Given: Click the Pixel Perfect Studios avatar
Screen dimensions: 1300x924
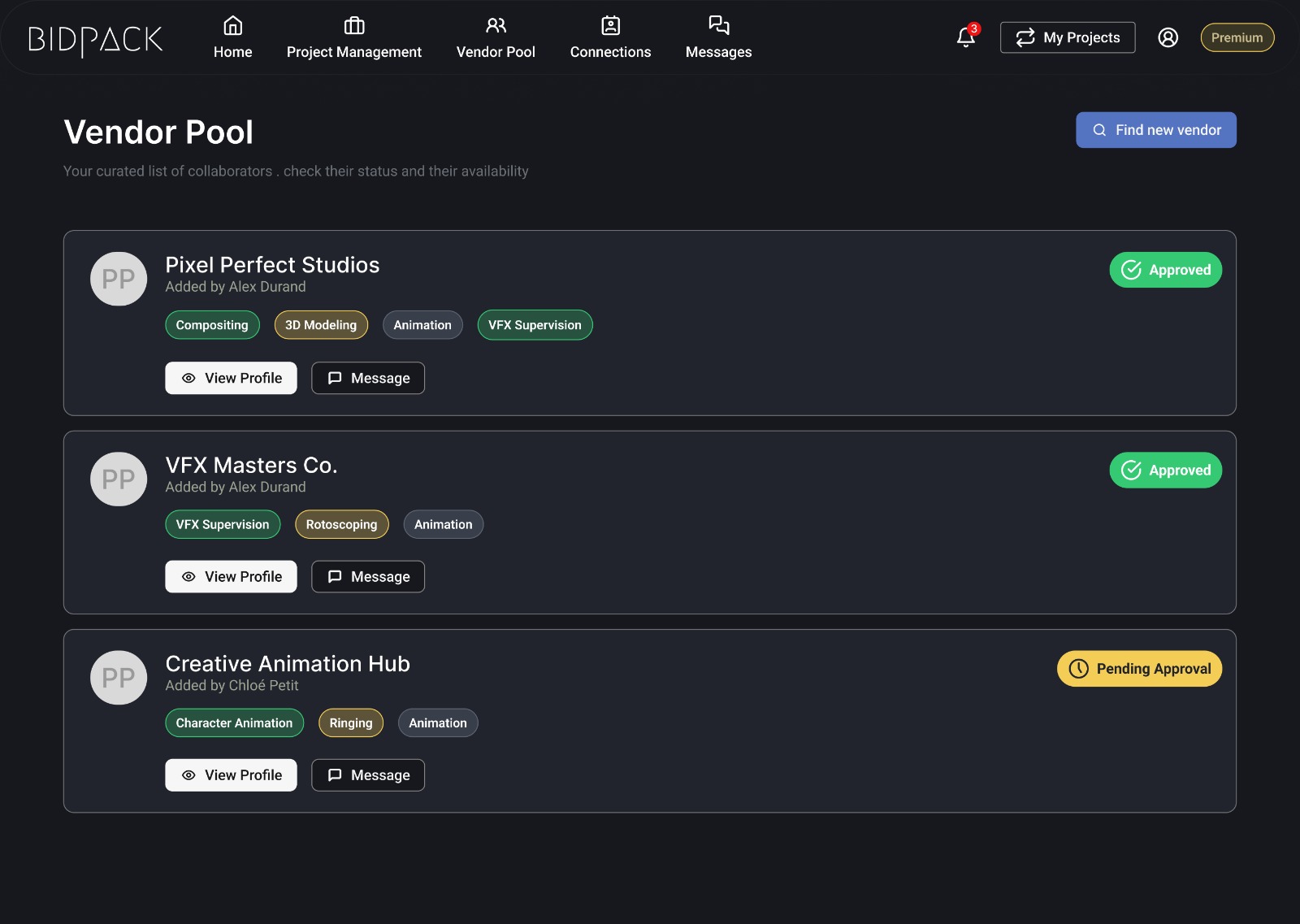Looking at the screenshot, I should (x=119, y=279).
